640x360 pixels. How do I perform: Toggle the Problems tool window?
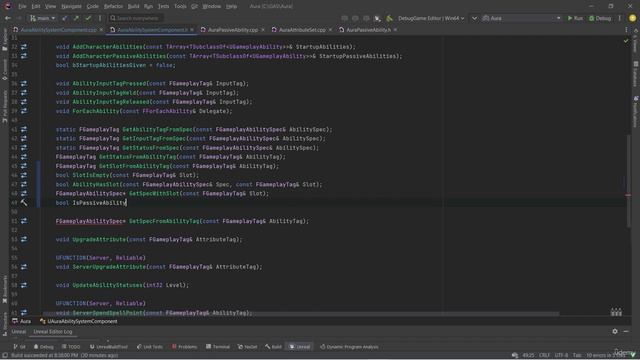[x=184, y=347]
